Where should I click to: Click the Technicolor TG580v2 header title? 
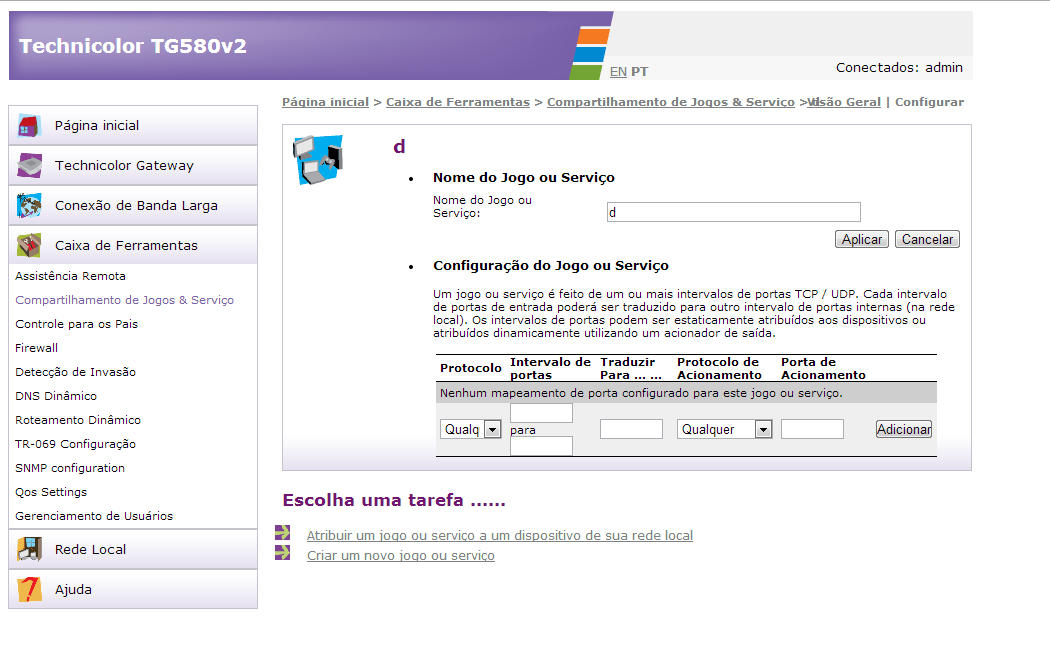click(133, 46)
